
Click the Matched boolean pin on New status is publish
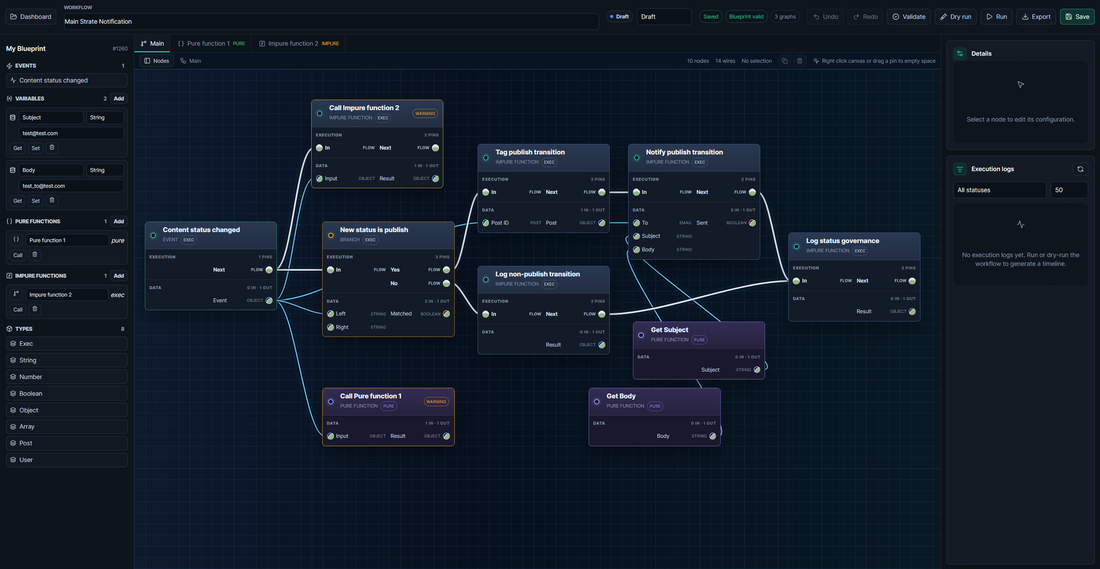click(x=446, y=314)
